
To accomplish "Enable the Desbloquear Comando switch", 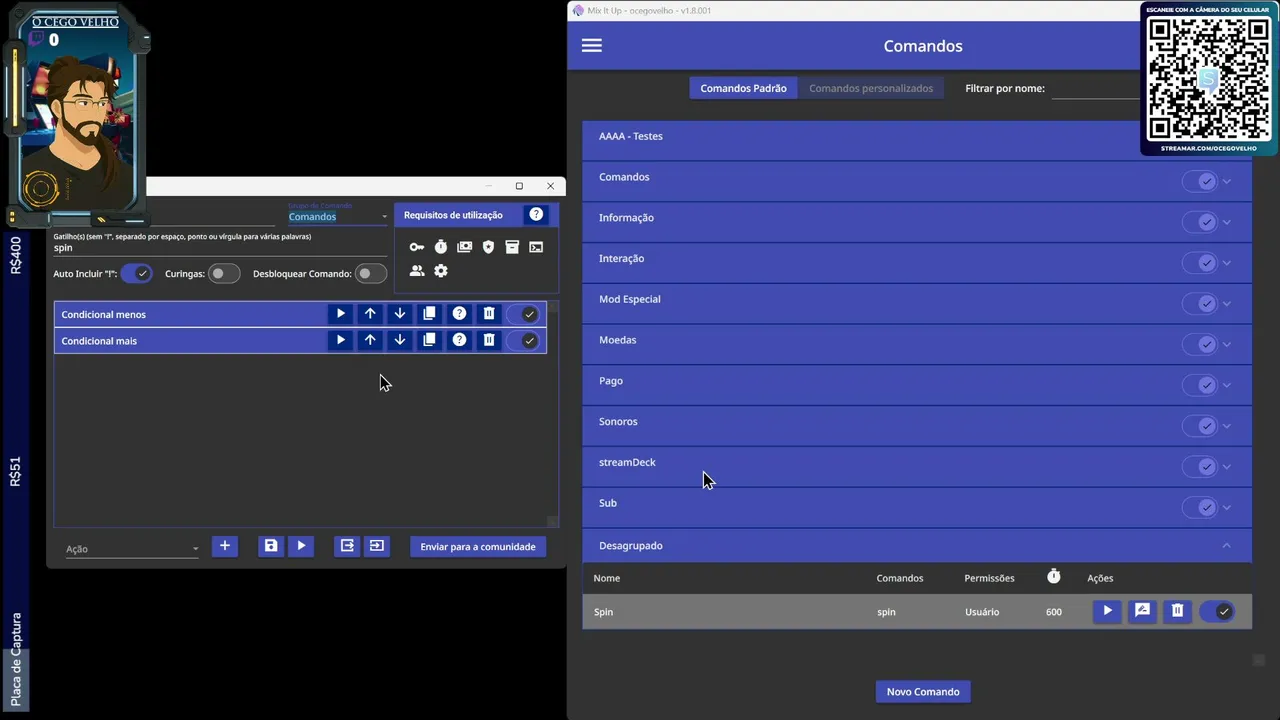I will point(371,274).
